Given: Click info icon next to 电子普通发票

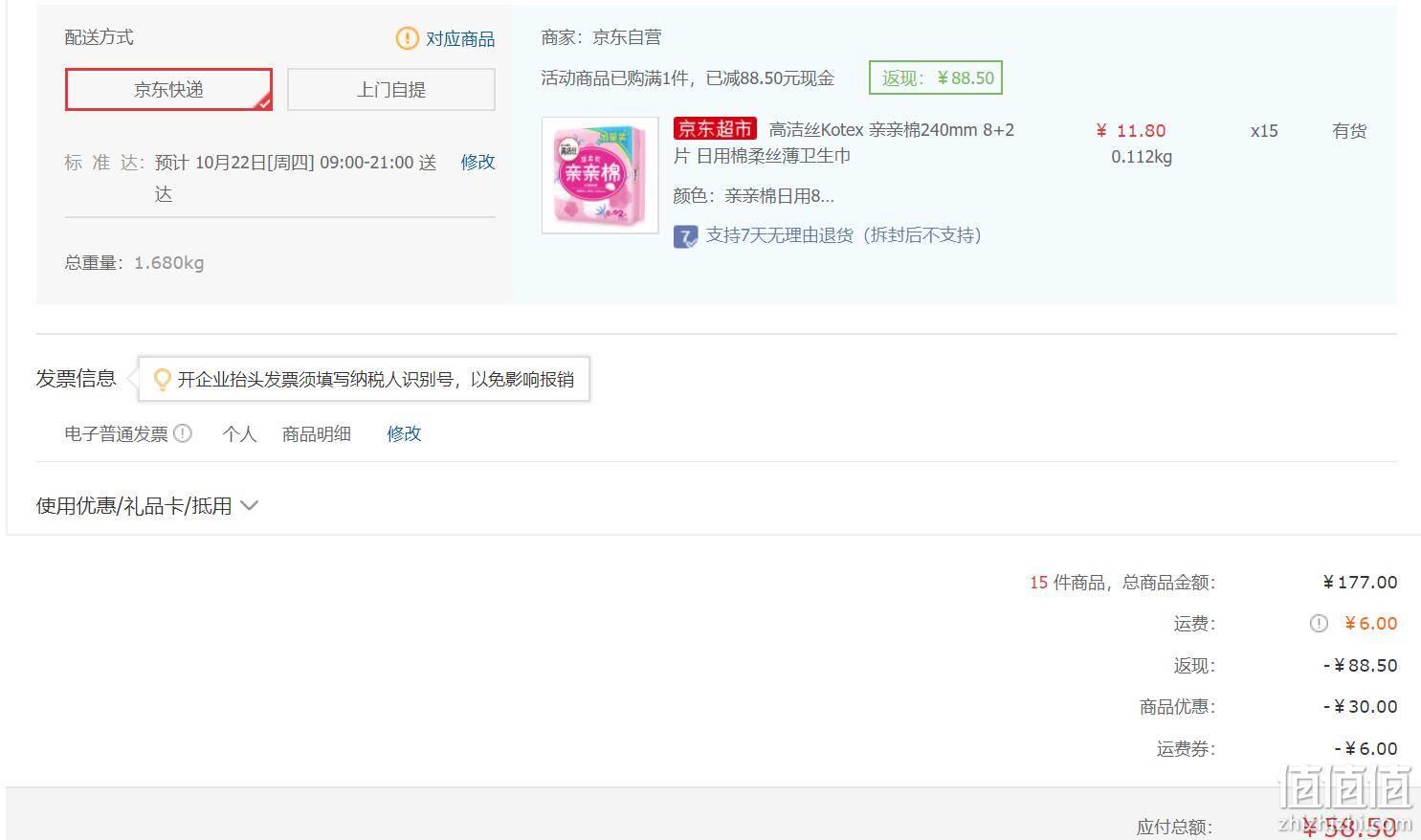Looking at the screenshot, I should click(x=183, y=433).
